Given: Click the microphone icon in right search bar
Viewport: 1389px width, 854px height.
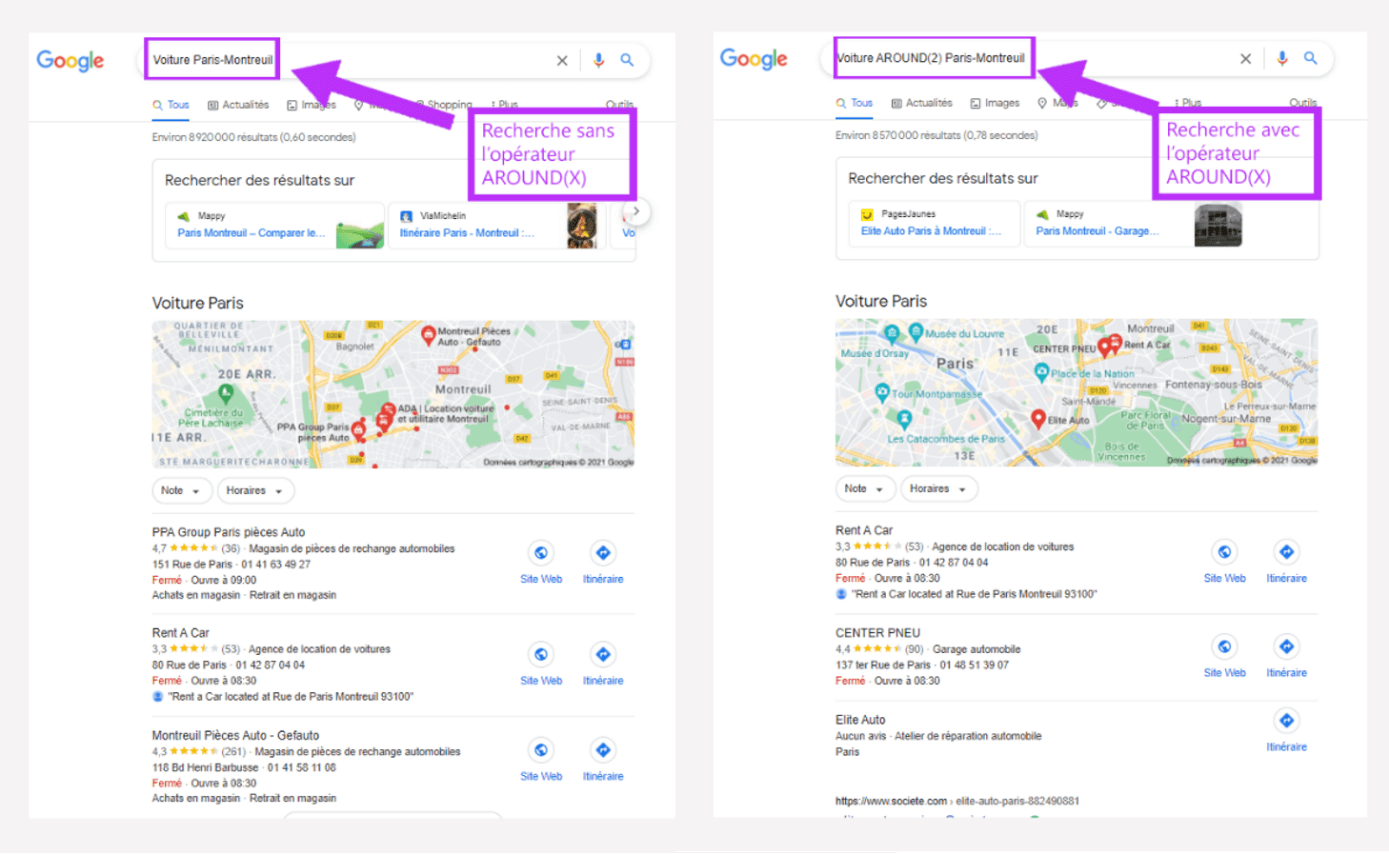Looking at the screenshot, I should (x=1282, y=59).
